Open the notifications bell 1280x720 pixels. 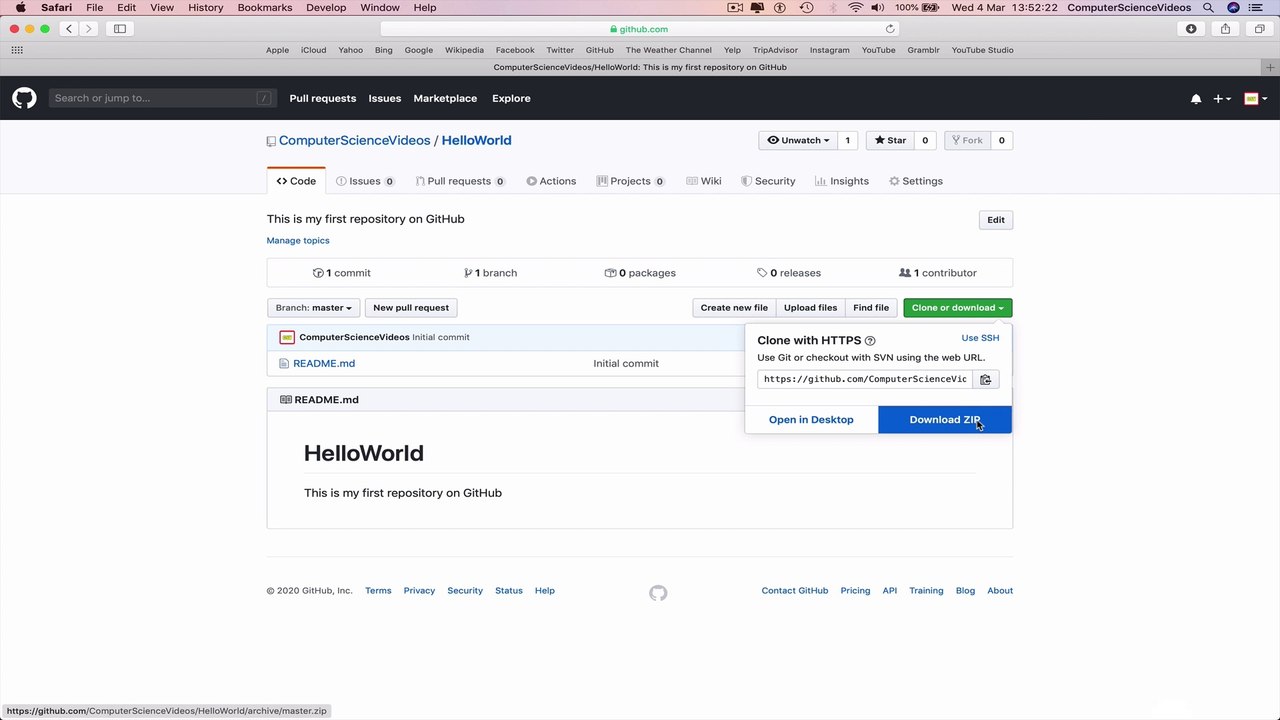pos(1196,99)
